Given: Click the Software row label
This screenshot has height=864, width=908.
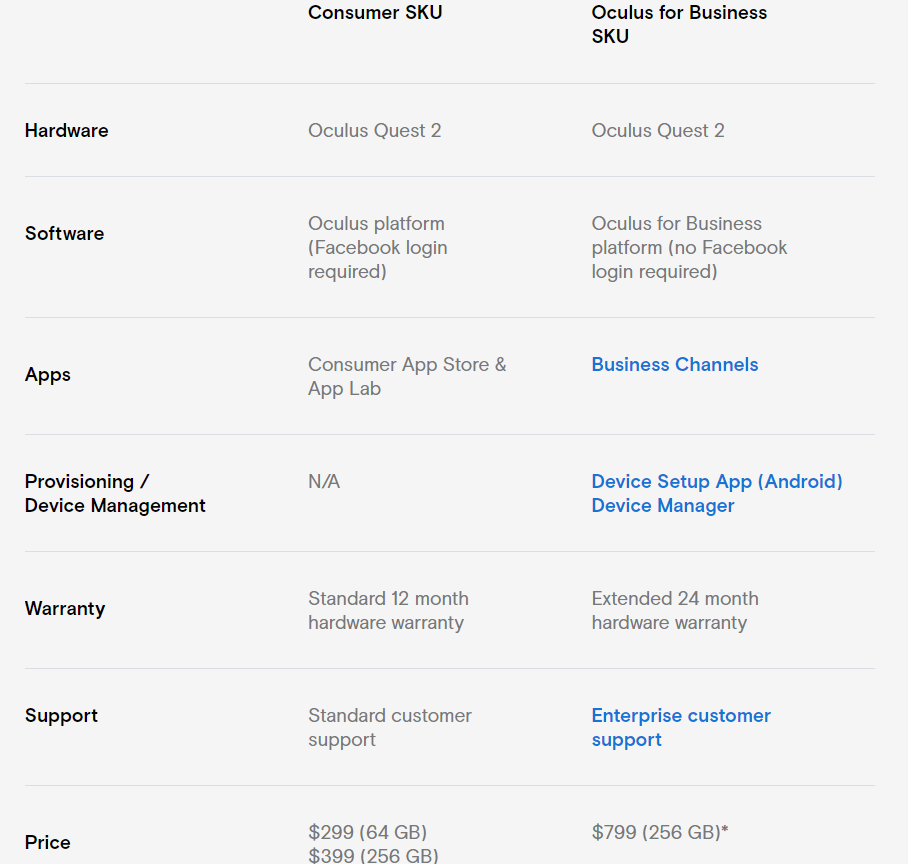Looking at the screenshot, I should tap(64, 234).
